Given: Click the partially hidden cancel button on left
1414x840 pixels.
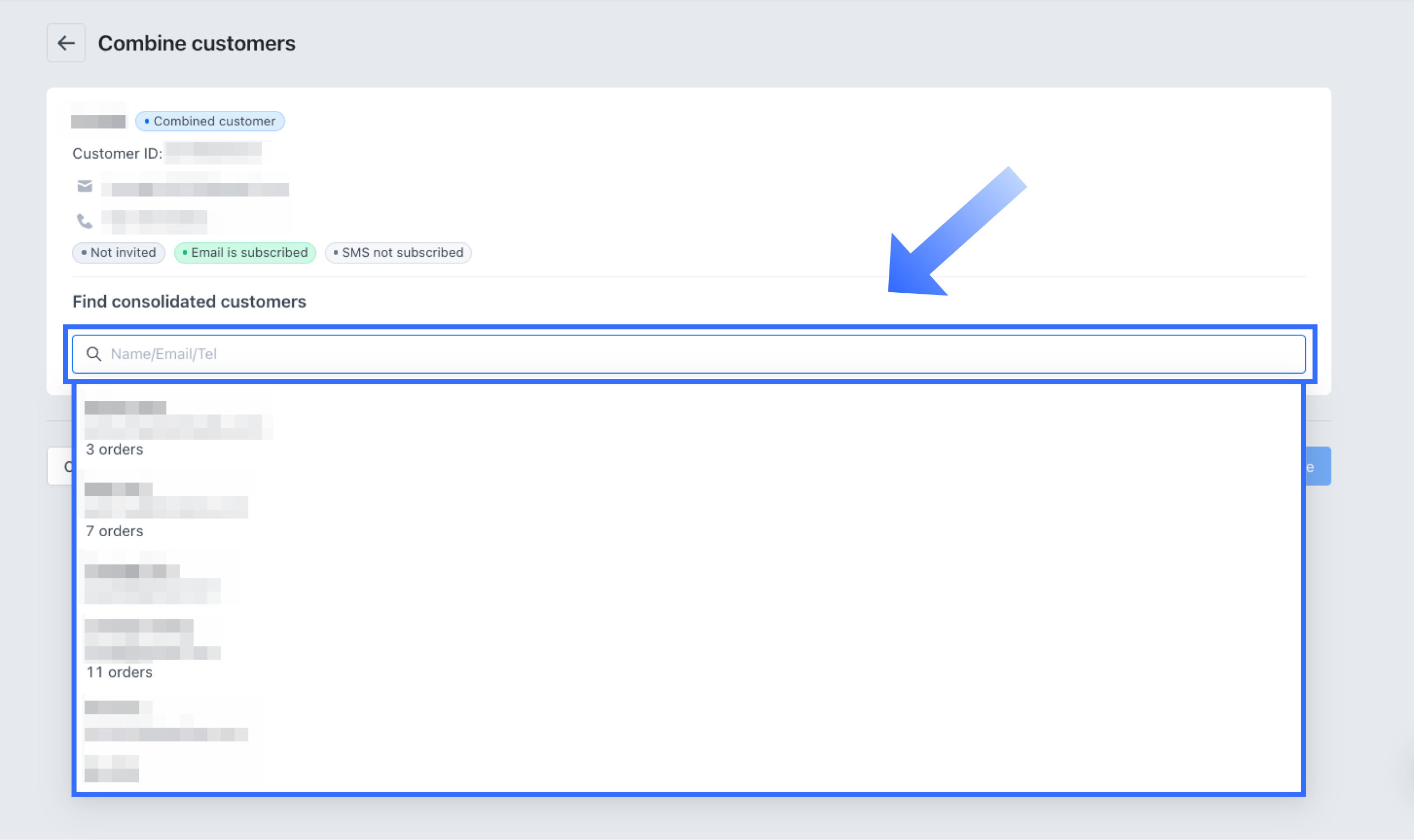Looking at the screenshot, I should (x=60, y=466).
